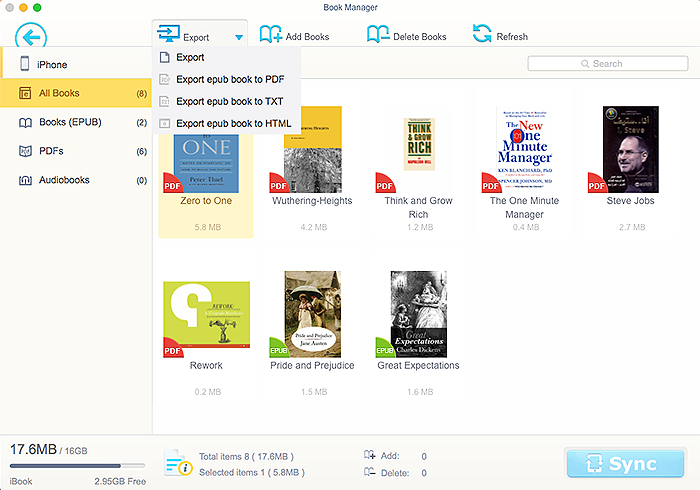Click the PDFs sidebar icon
The image size is (700, 490).
tap(25, 151)
